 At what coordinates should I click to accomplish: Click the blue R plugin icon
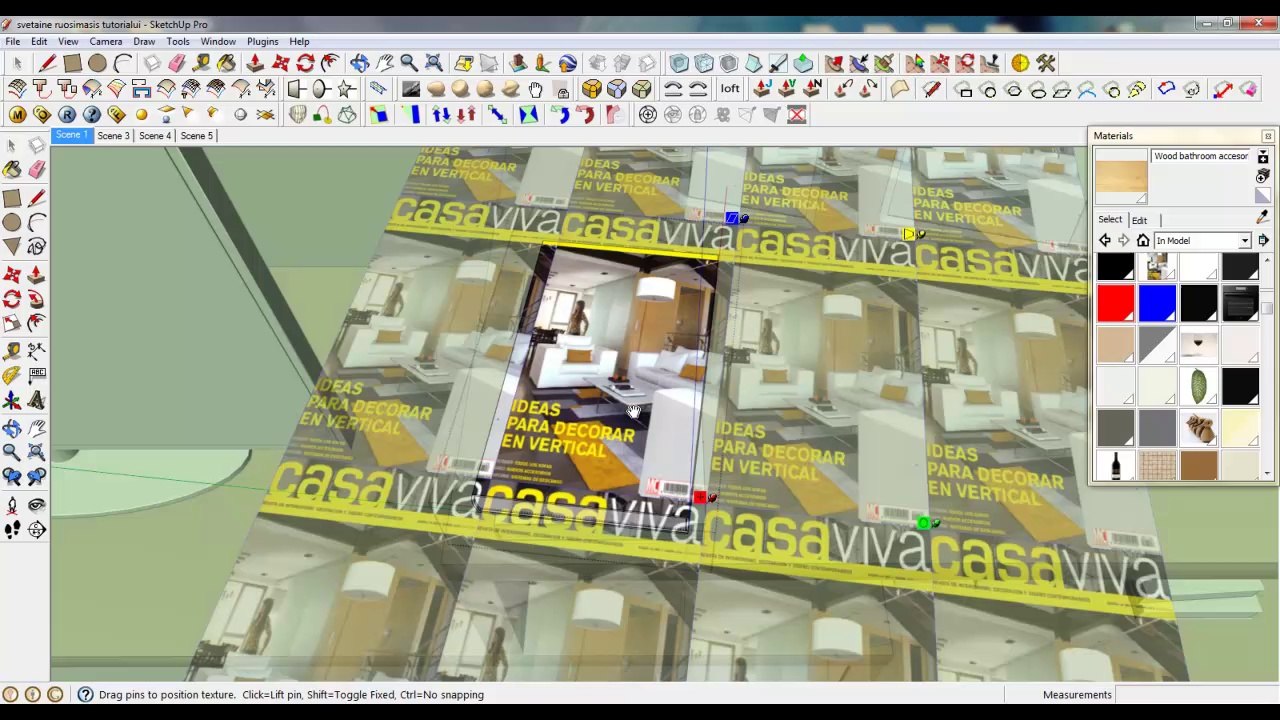67,115
